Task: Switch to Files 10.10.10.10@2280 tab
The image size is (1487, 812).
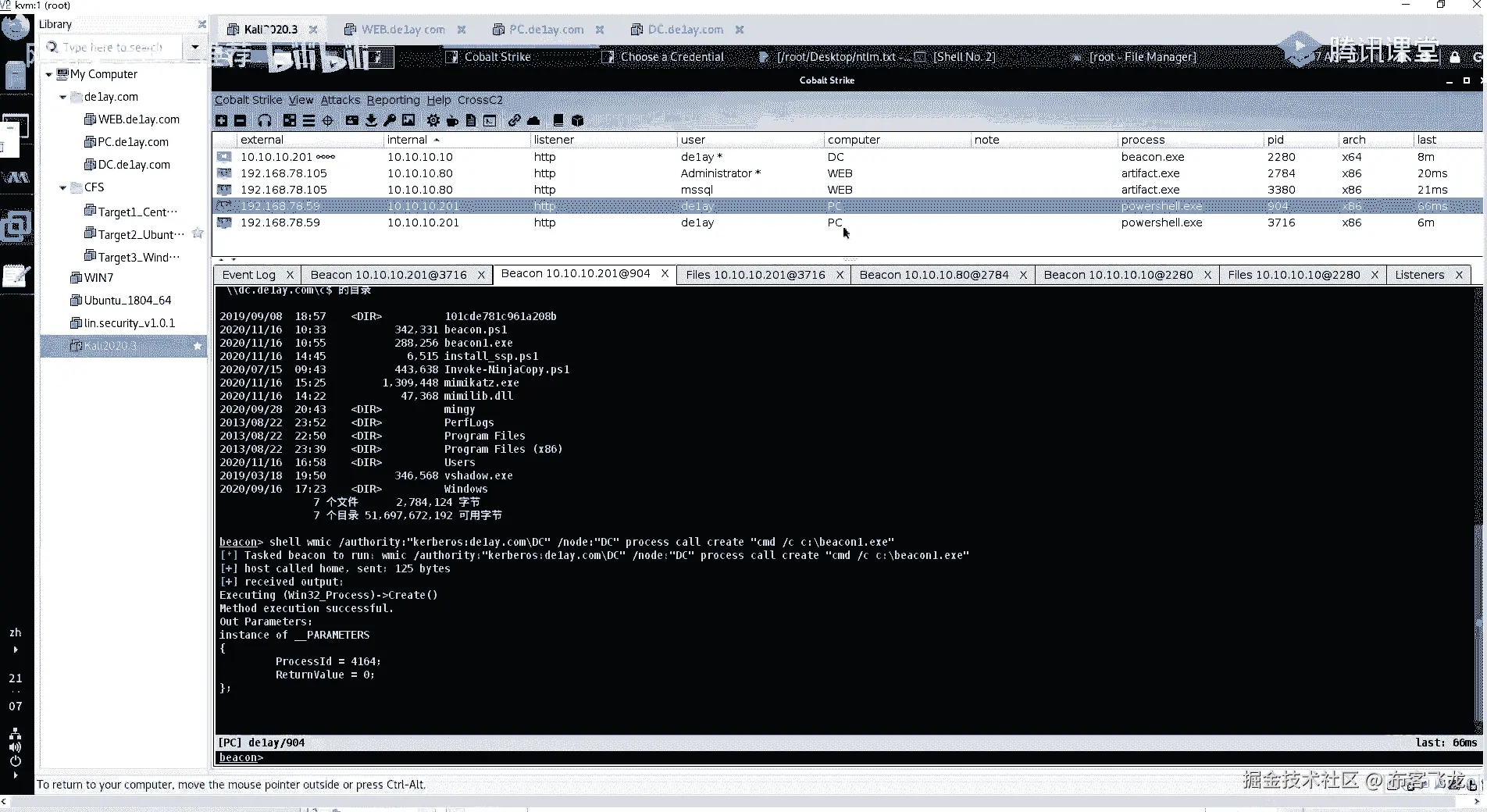Action: point(1294,275)
